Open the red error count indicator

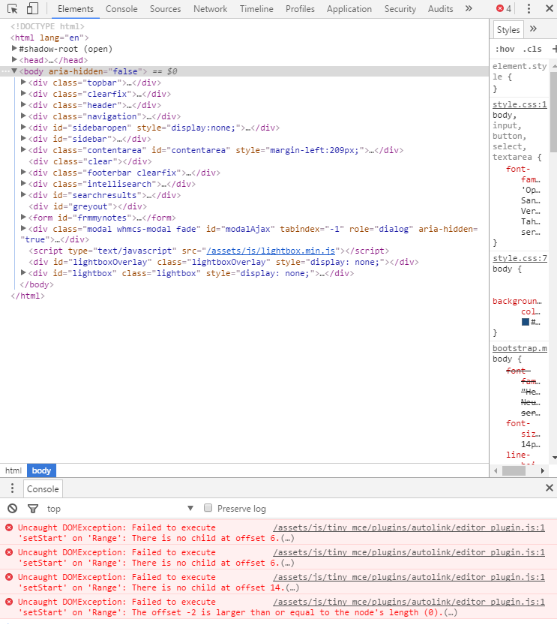tap(504, 8)
